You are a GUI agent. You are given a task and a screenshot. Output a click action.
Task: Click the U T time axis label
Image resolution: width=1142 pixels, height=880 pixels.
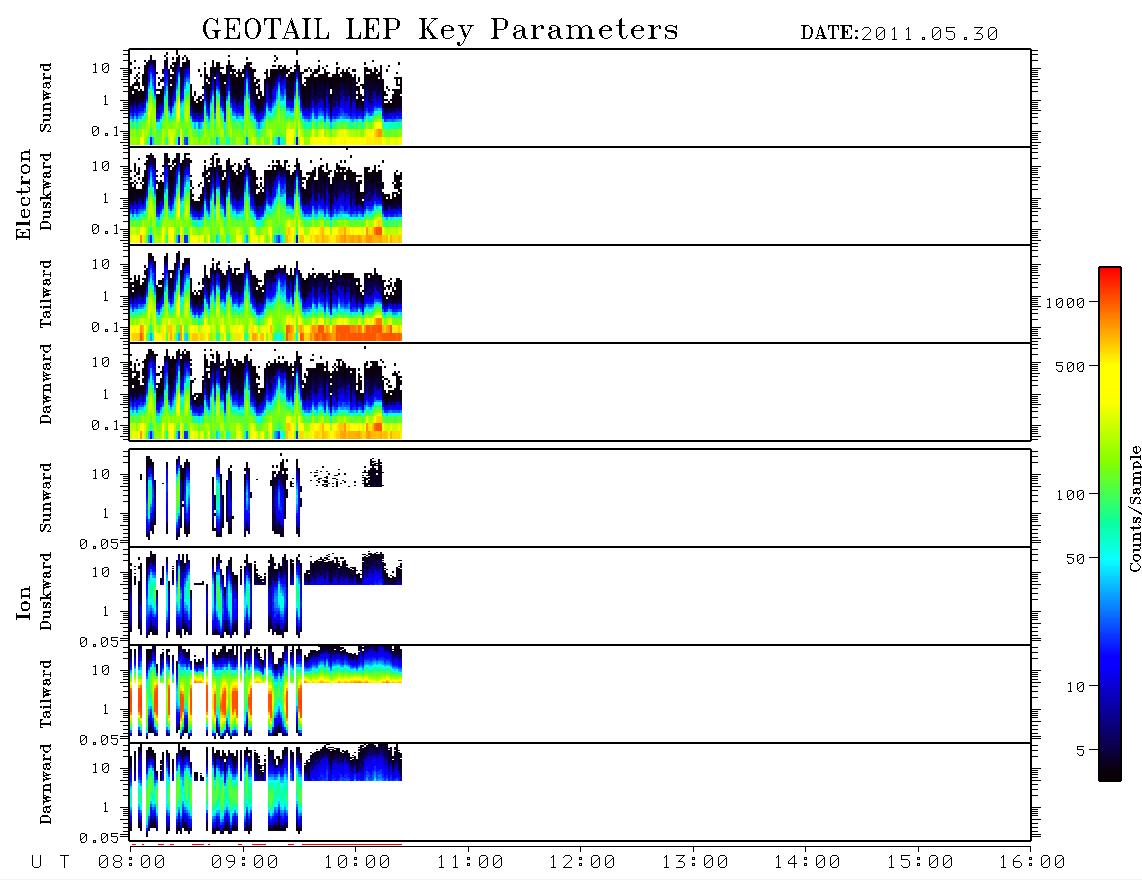[50, 862]
